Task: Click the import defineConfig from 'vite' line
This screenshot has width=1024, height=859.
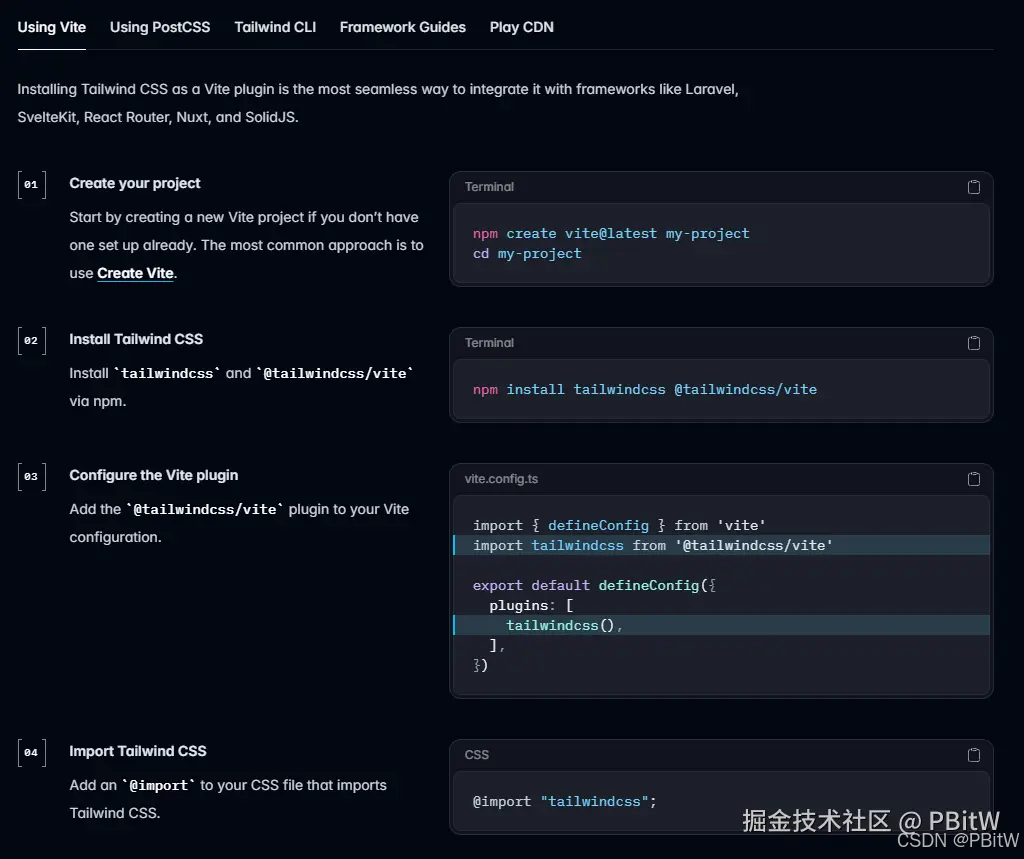Action: tap(619, 525)
